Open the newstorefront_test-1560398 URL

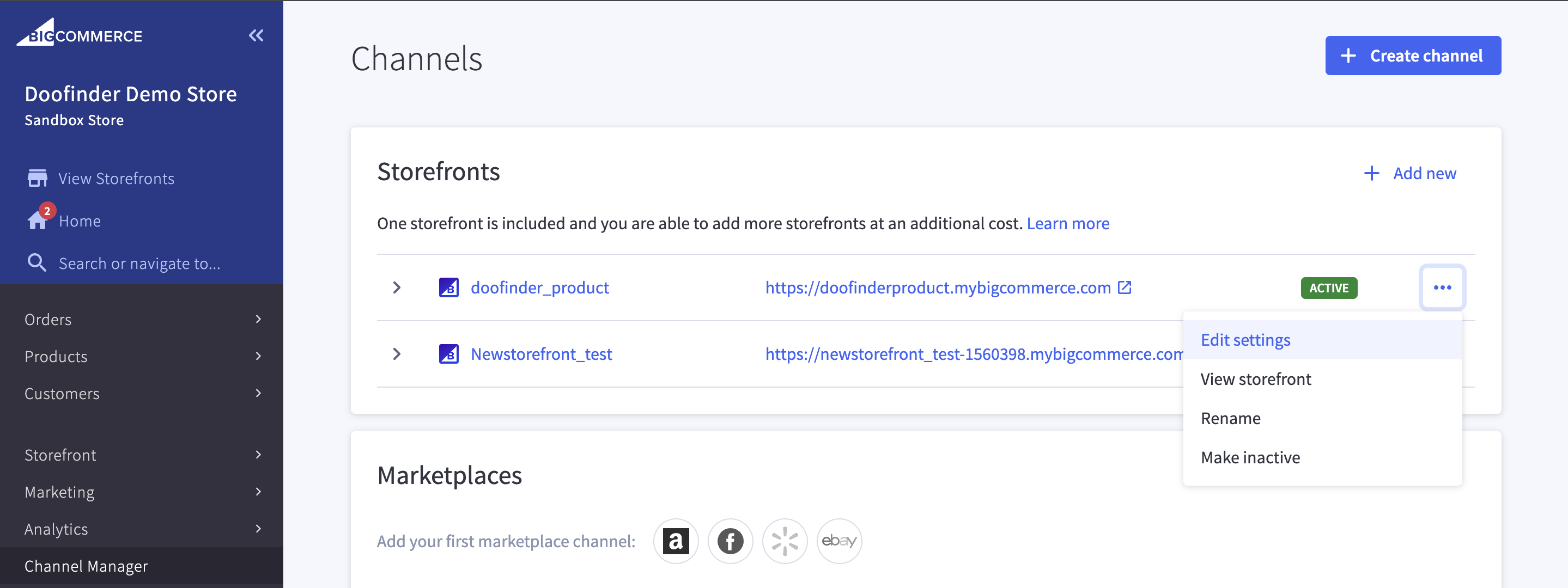[974, 354]
